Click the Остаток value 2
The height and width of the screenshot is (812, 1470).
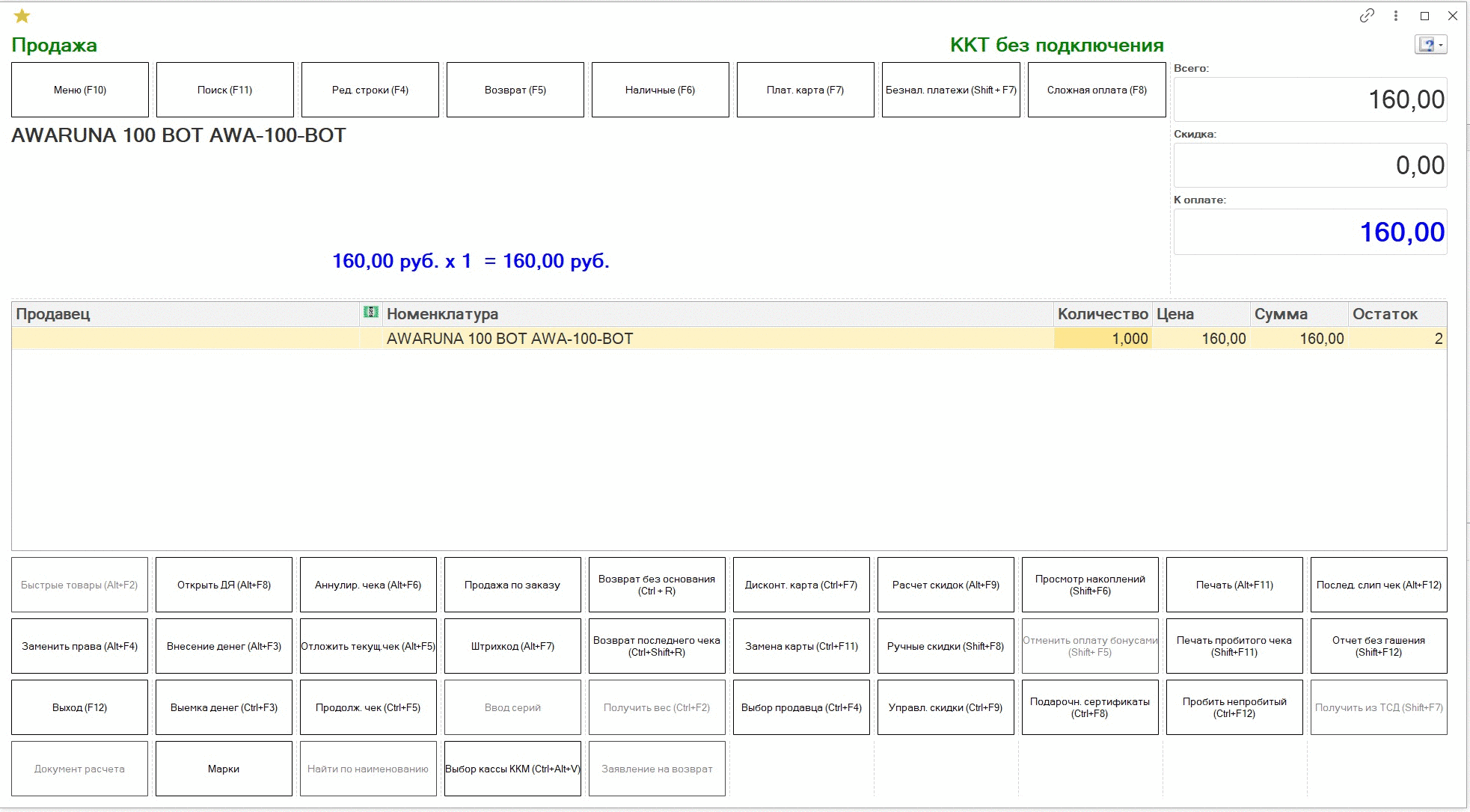(x=1397, y=339)
